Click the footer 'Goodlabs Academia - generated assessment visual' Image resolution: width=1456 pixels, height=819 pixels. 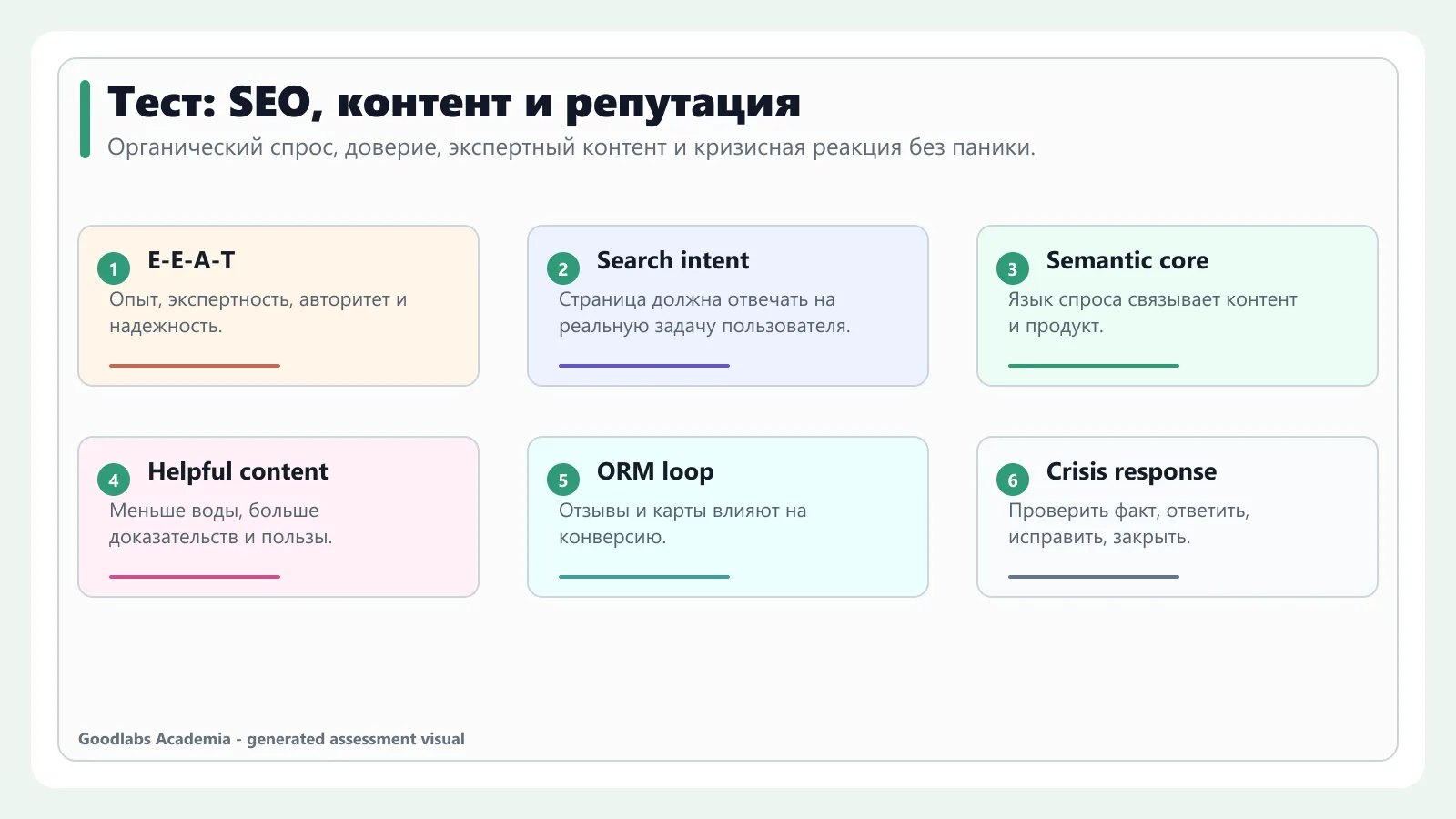271,739
